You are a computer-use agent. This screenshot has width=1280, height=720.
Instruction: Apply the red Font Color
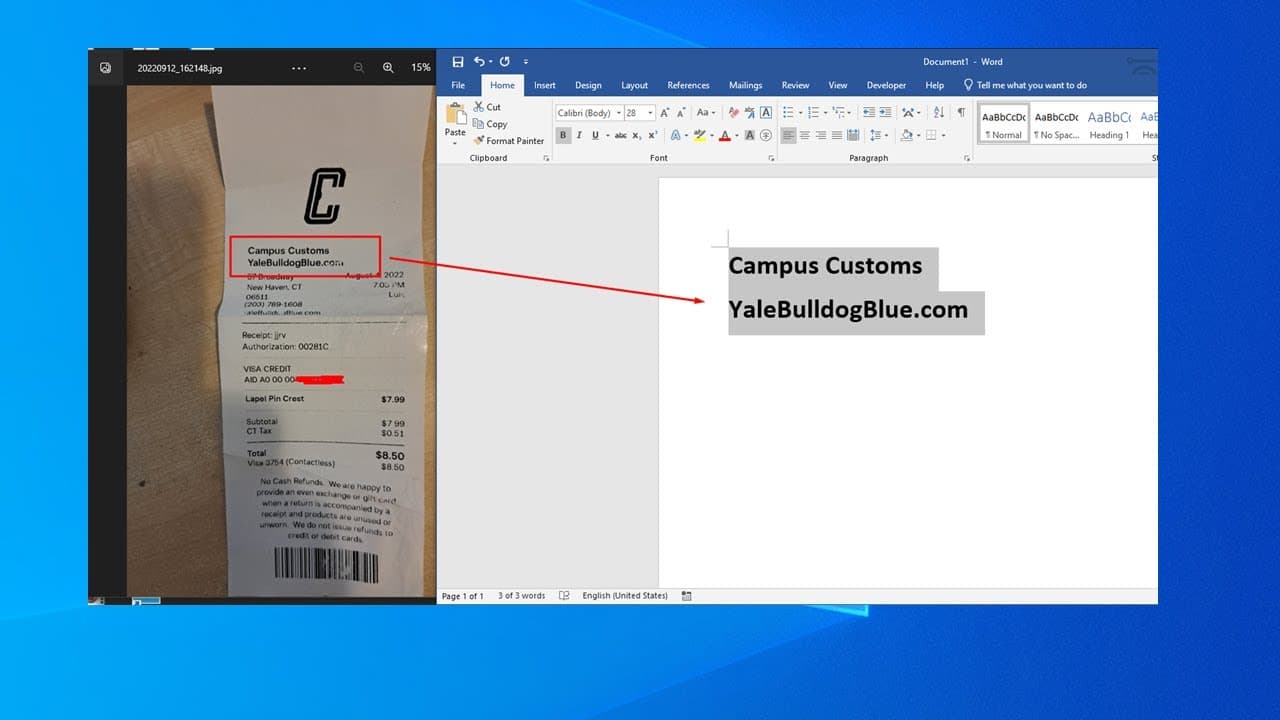[725, 135]
